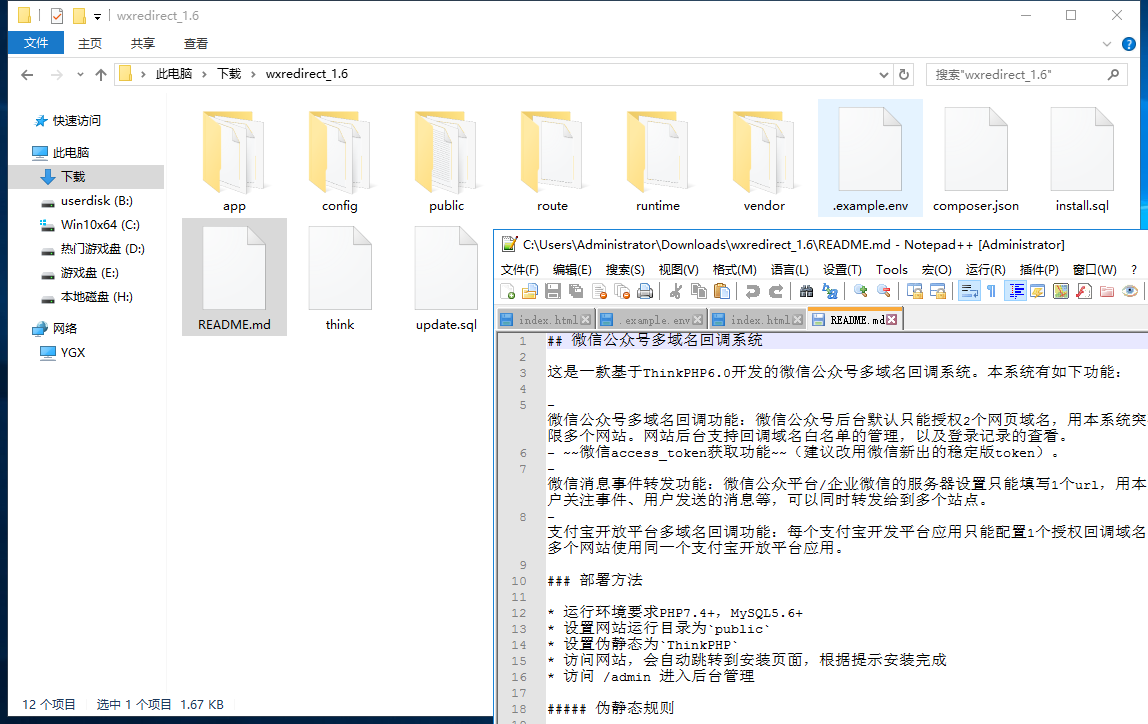Click the Open file folder icon
The width and height of the screenshot is (1148, 724).
coord(530,291)
